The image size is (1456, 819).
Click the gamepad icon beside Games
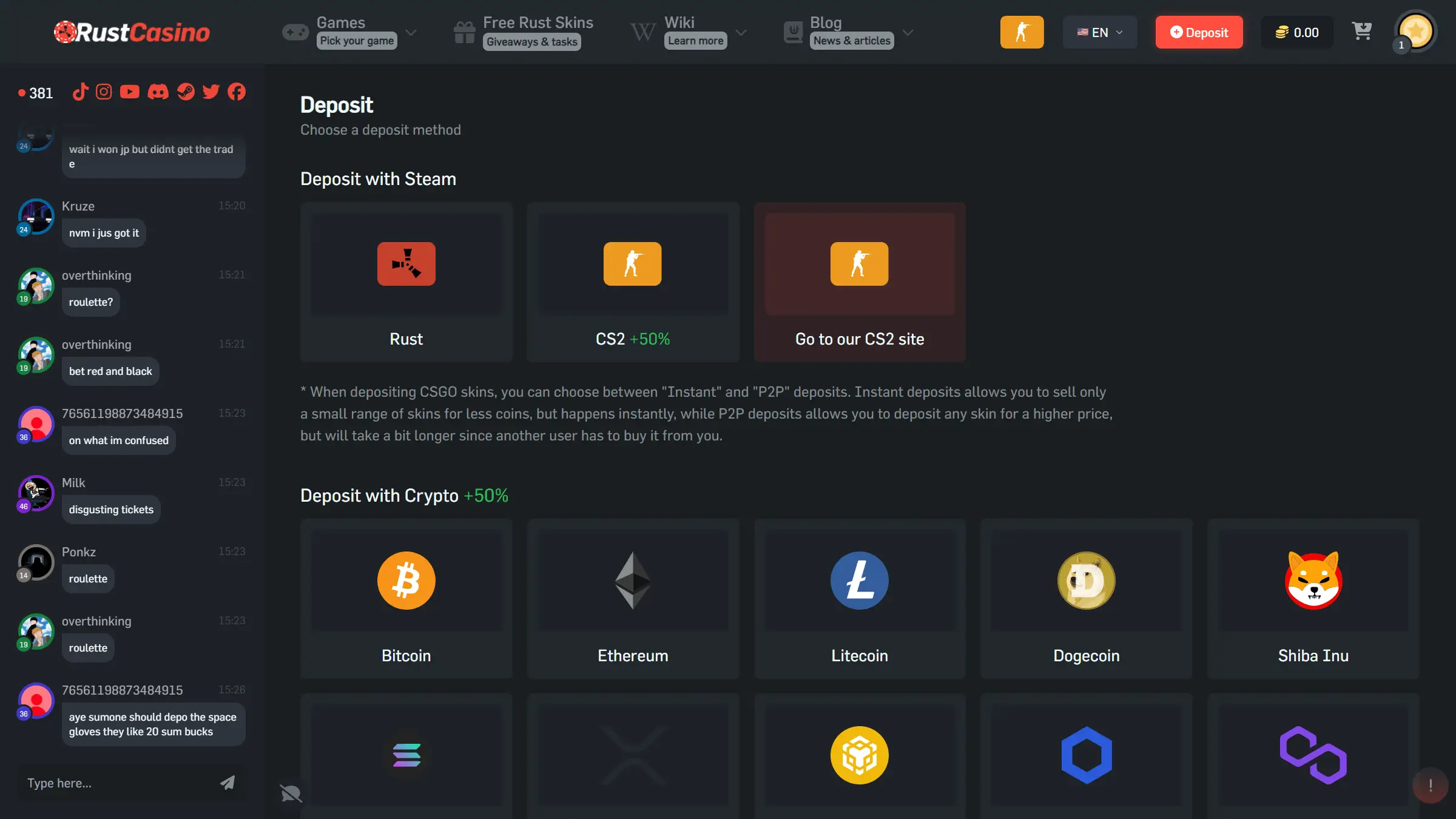(295, 32)
